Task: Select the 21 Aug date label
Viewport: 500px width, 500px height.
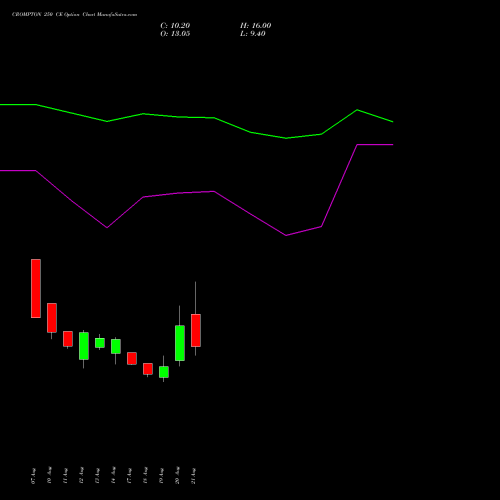Action: (x=193, y=476)
